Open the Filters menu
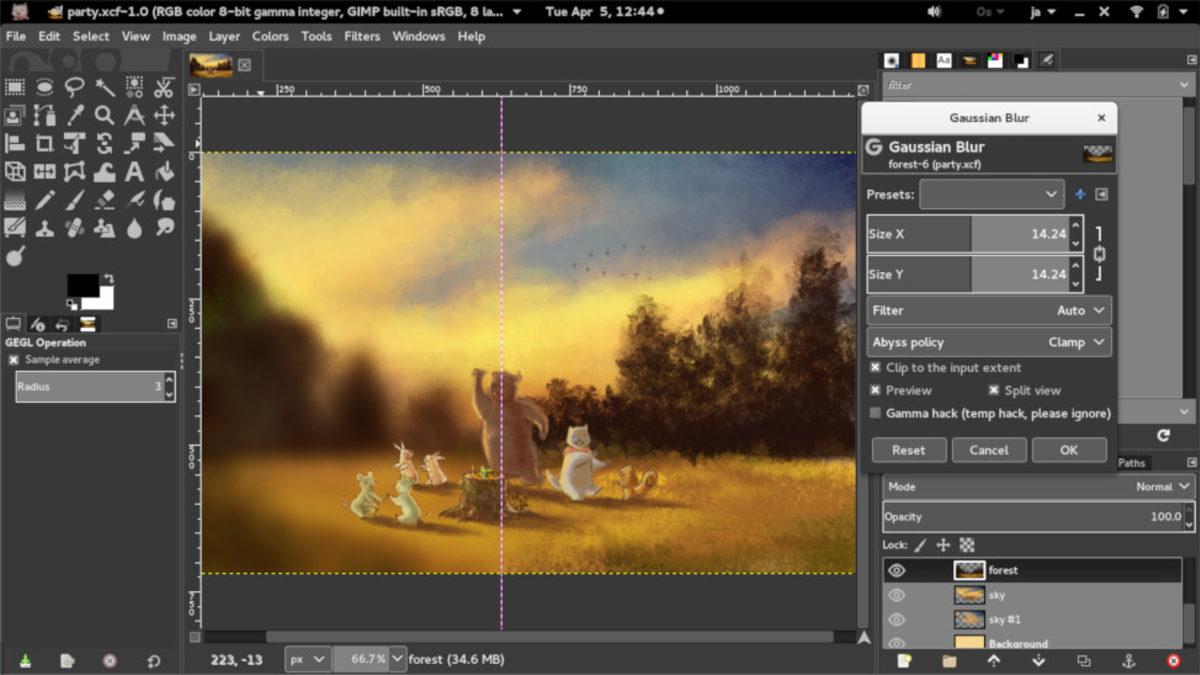This screenshot has width=1200, height=675. pos(361,36)
